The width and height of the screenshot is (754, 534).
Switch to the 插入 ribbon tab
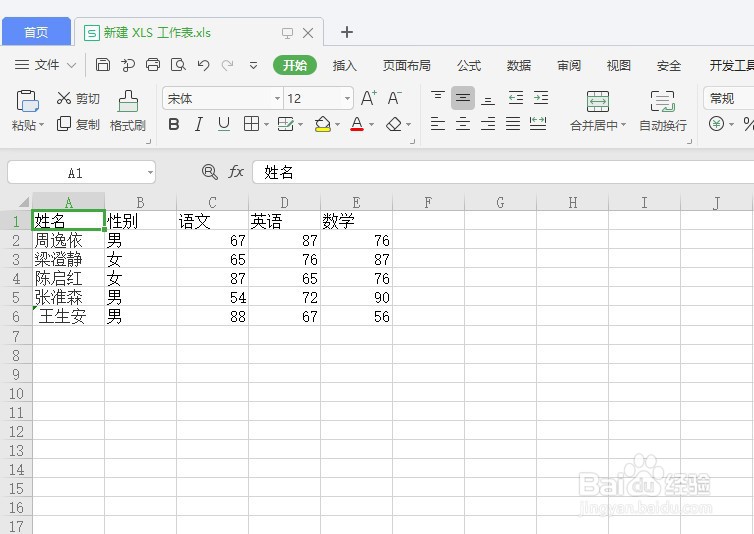344,65
